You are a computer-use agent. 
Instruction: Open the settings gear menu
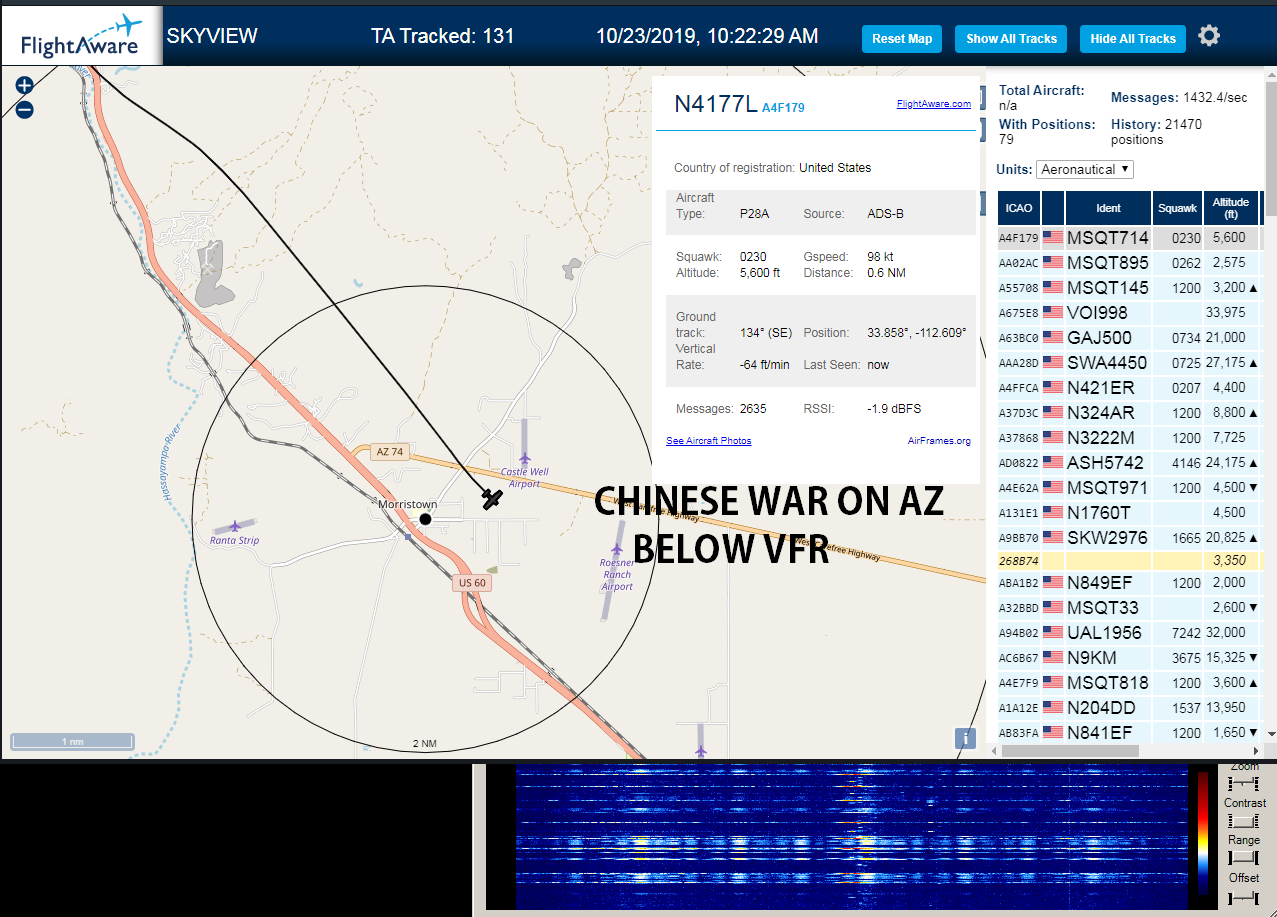[x=1209, y=36]
